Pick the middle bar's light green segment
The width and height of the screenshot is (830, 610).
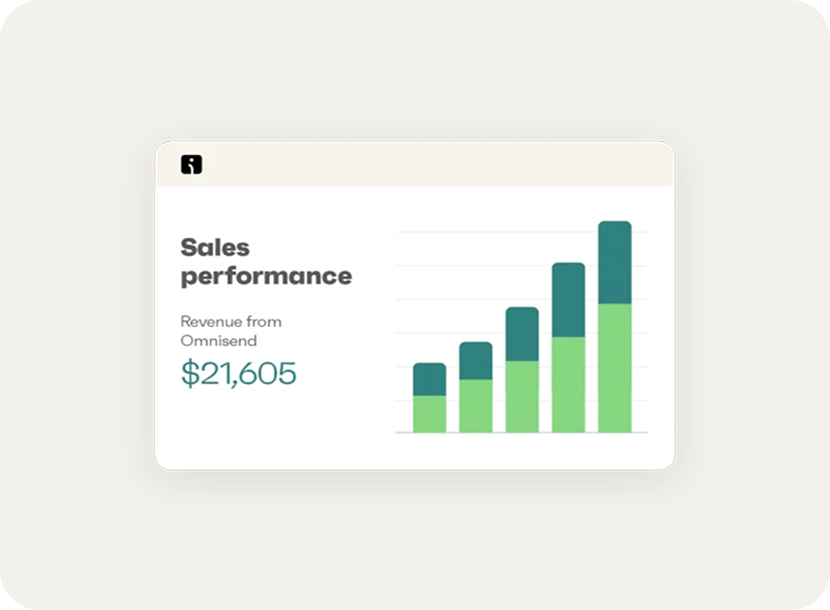(x=522, y=396)
